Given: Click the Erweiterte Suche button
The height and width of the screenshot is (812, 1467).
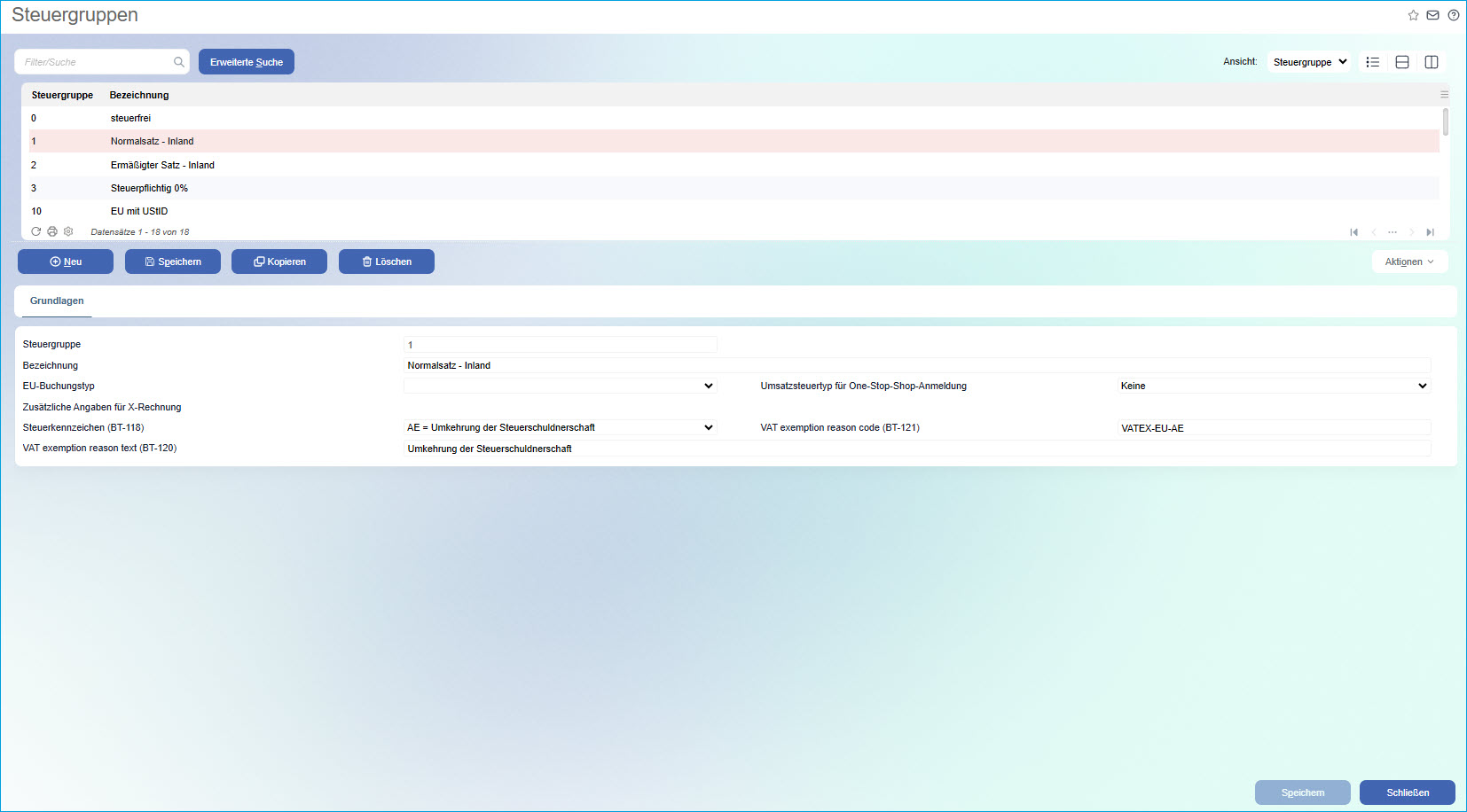Looking at the screenshot, I should coord(247,62).
